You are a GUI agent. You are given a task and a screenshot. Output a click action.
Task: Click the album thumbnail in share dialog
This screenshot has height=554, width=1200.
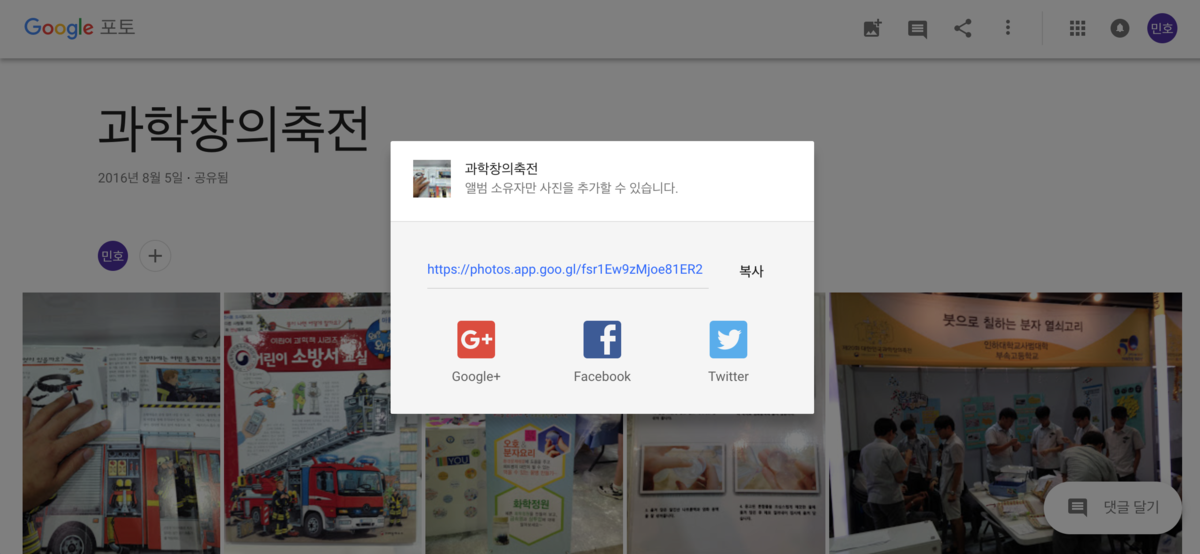[432, 178]
